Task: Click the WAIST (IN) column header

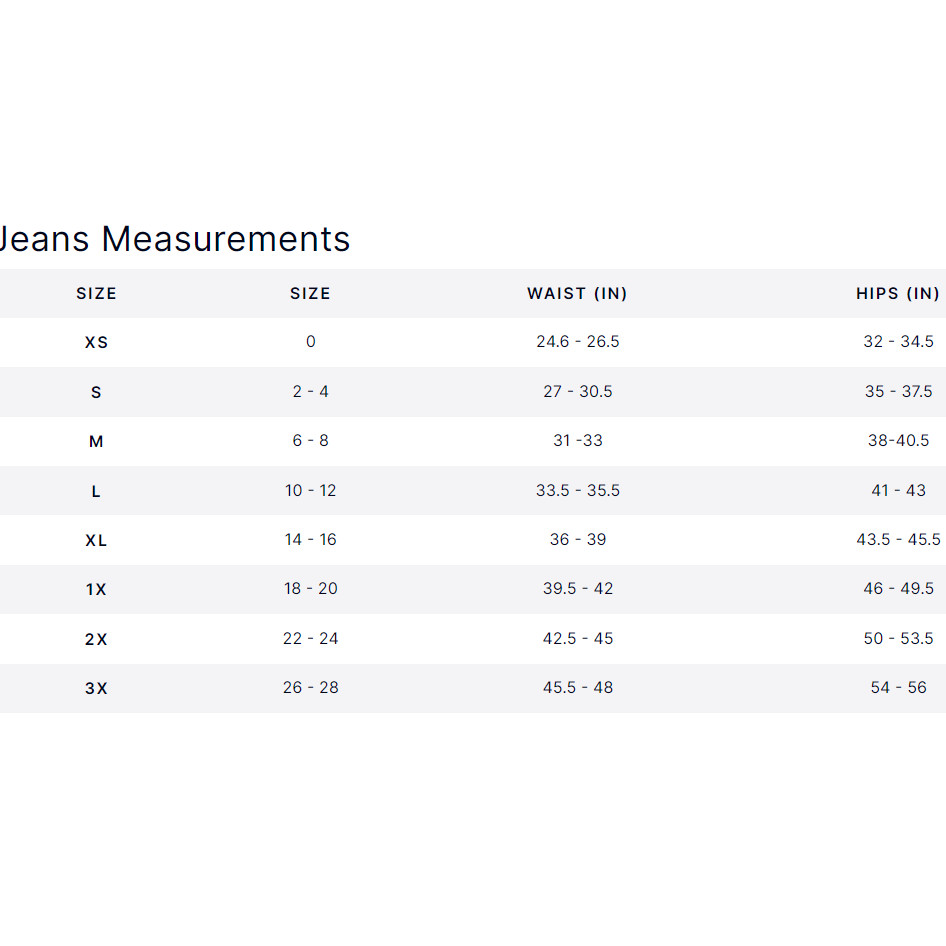Action: point(577,294)
